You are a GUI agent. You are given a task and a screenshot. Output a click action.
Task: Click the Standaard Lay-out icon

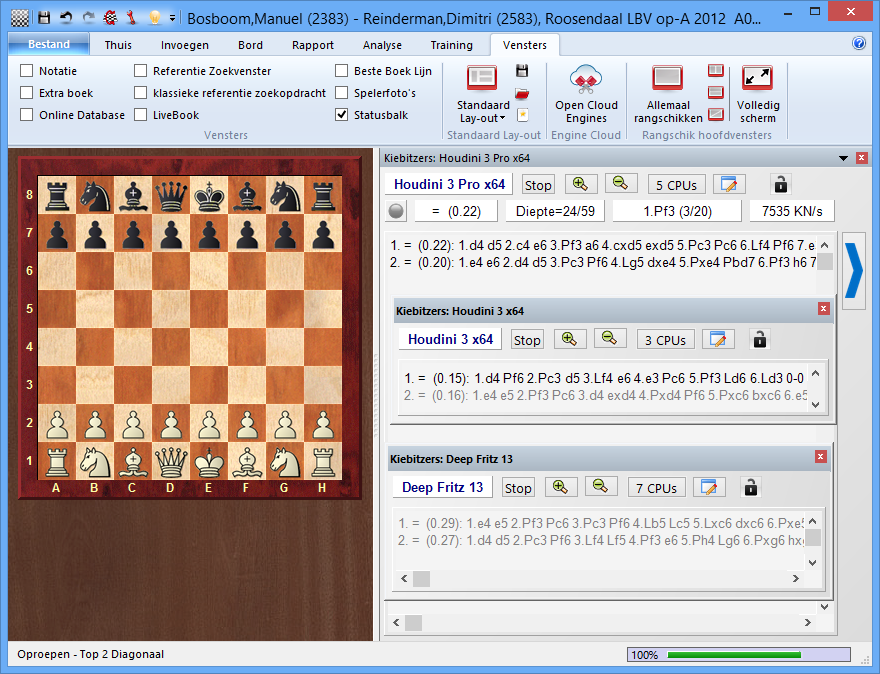tap(482, 78)
